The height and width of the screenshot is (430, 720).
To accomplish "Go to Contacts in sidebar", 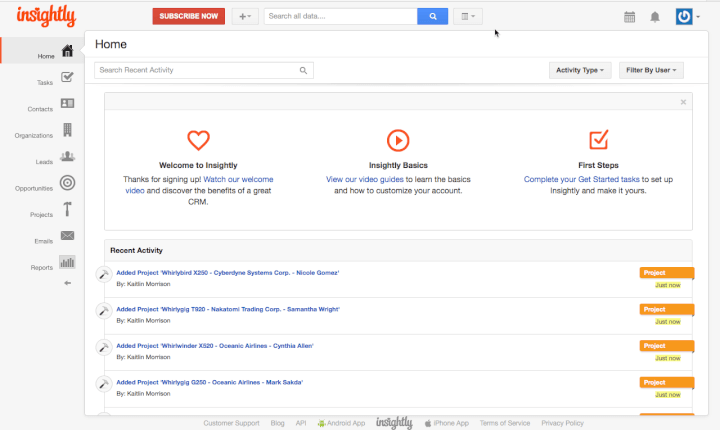I will pyautogui.click(x=67, y=104).
